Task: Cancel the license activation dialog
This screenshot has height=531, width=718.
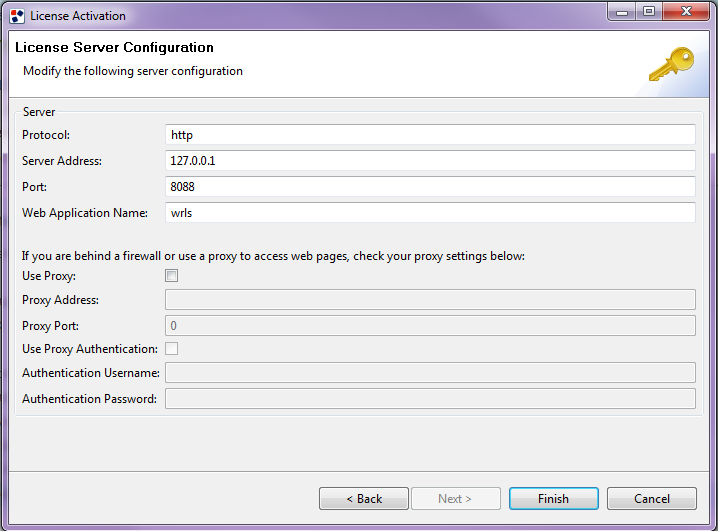Action: pos(652,498)
